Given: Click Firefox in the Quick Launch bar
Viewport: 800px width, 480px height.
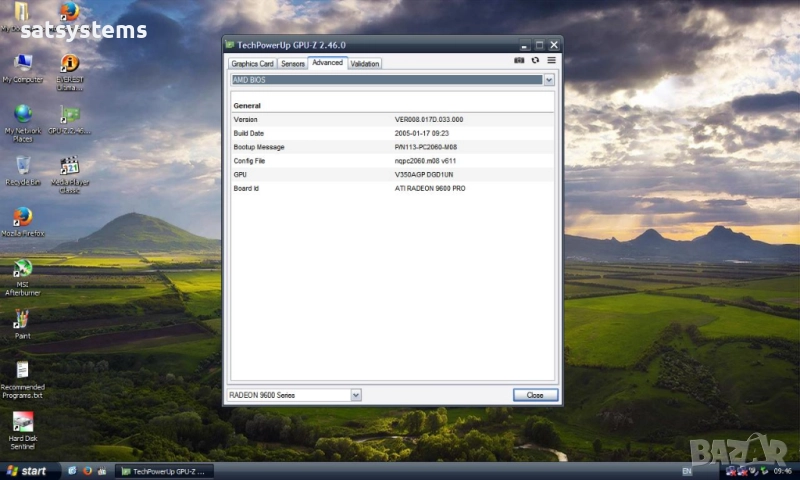Looking at the screenshot, I should click(87, 470).
